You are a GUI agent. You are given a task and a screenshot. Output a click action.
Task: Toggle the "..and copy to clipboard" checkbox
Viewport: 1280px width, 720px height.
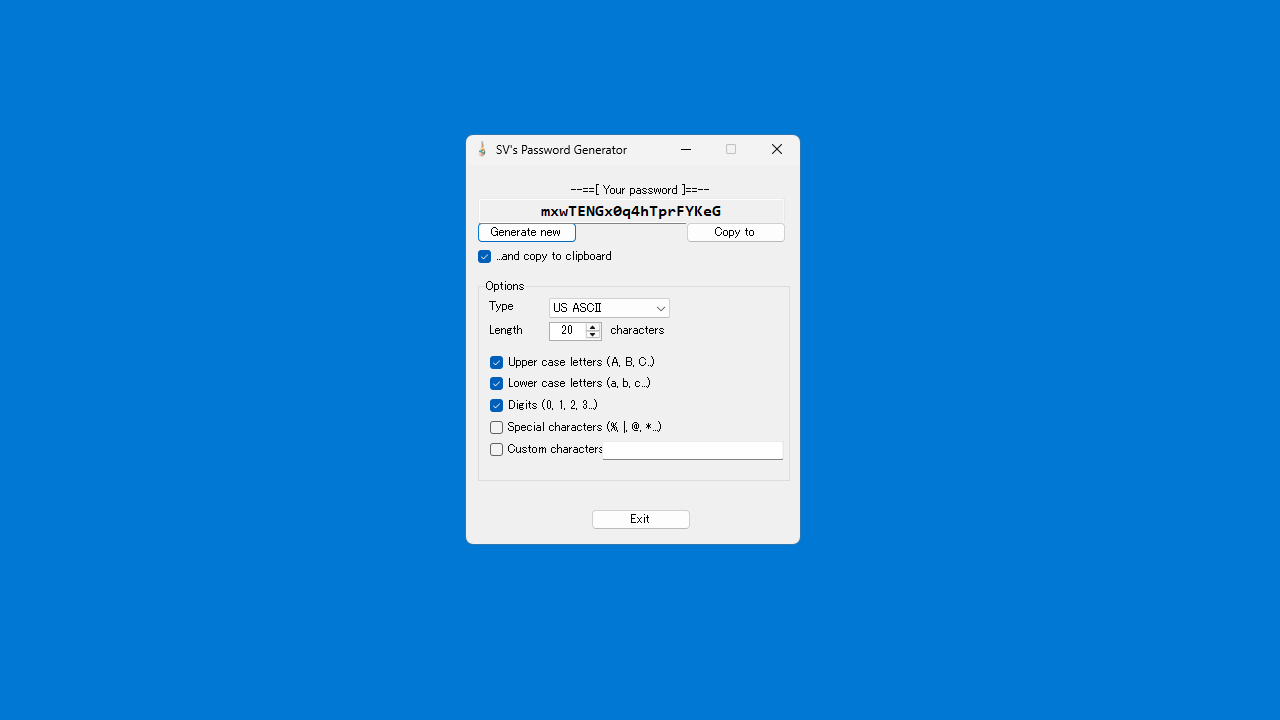485,256
